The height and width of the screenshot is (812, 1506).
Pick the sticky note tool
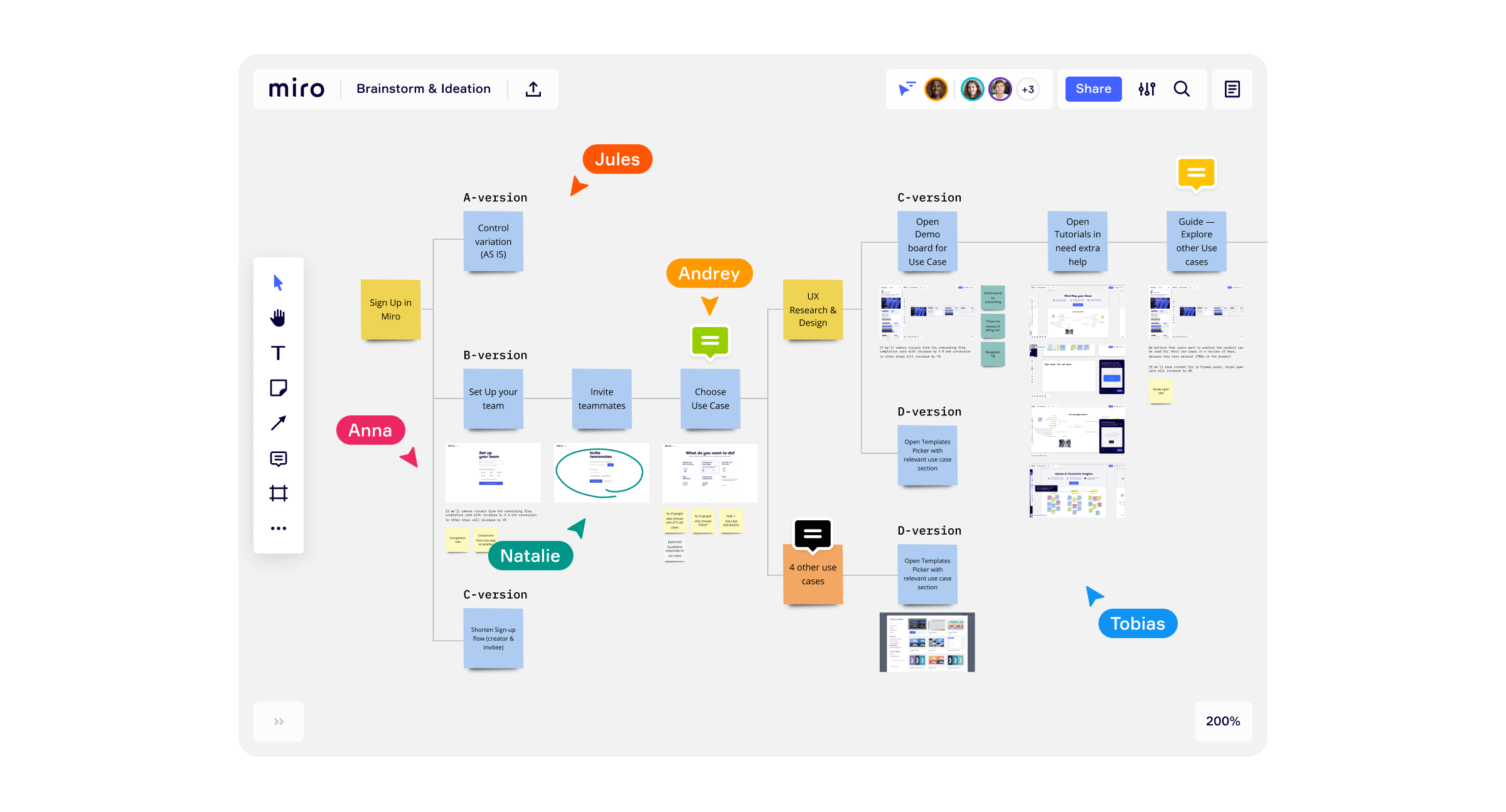click(x=278, y=388)
